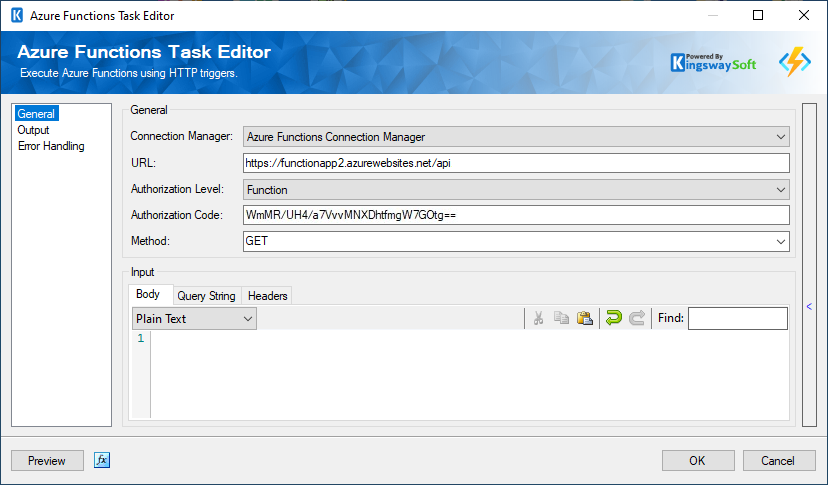The height and width of the screenshot is (485, 828).
Task: Open the Connection Manager dropdown
Action: point(516,137)
